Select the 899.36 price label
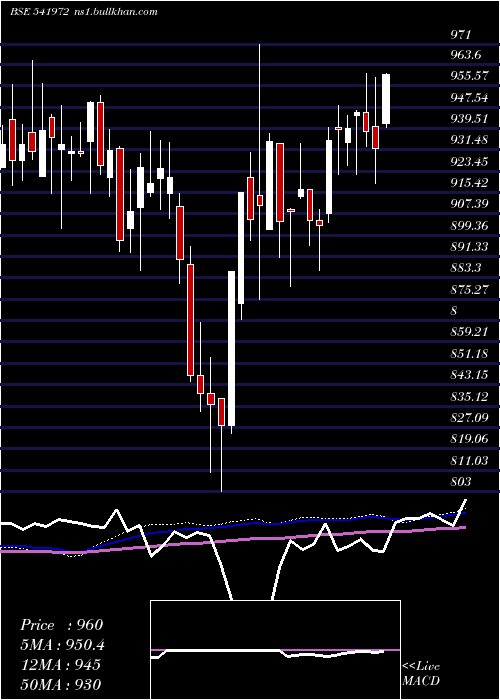Screen dimensions: 500x700 click(469, 225)
